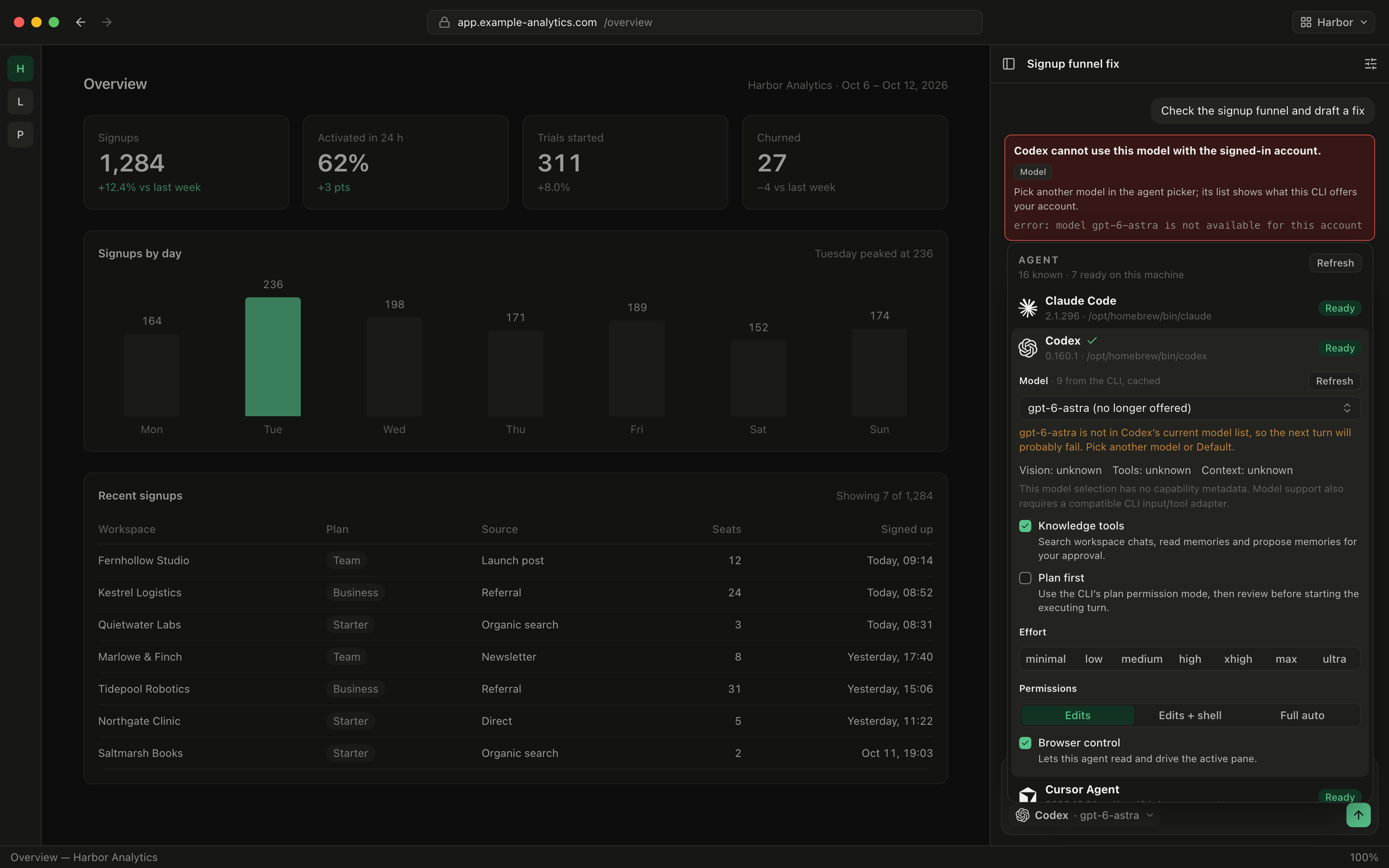Go forward with the forward arrow
The width and height of the screenshot is (1389, 868).
pos(107,22)
